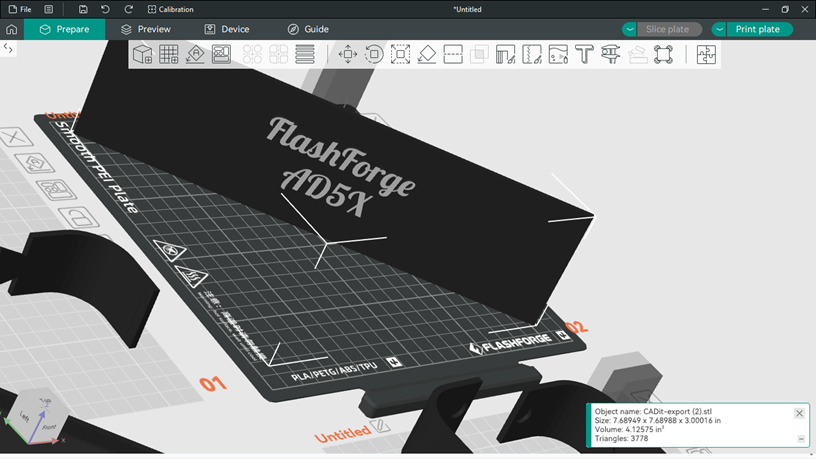Switch to the puzzle-piece assembly view
This screenshot has height=459, width=816.
click(x=707, y=54)
